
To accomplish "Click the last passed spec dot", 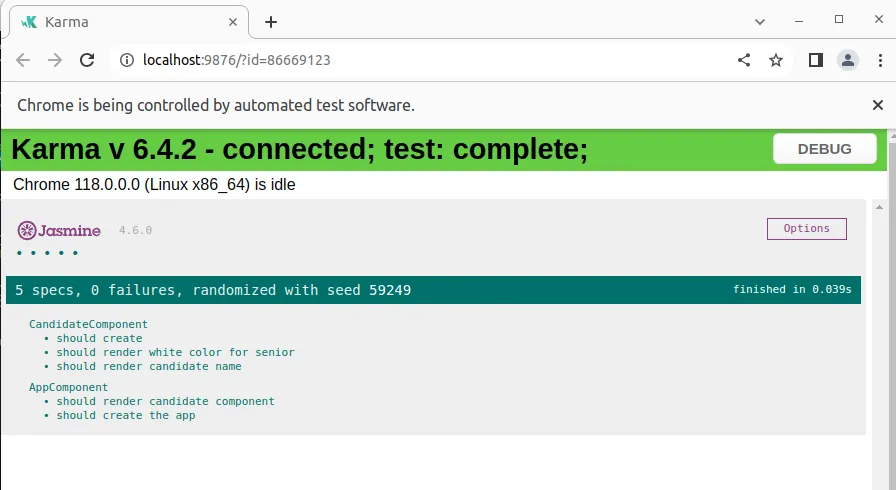I will [75, 253].
